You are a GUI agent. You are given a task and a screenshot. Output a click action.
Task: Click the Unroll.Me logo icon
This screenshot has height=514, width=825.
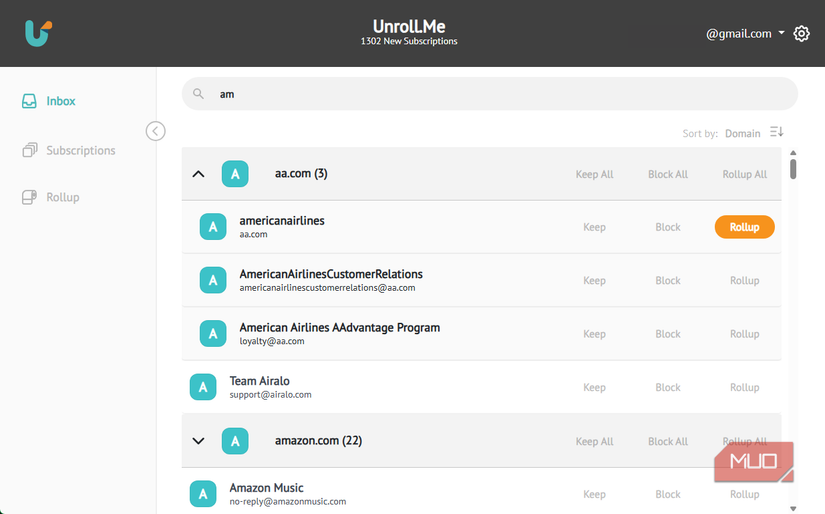point(38,33)
